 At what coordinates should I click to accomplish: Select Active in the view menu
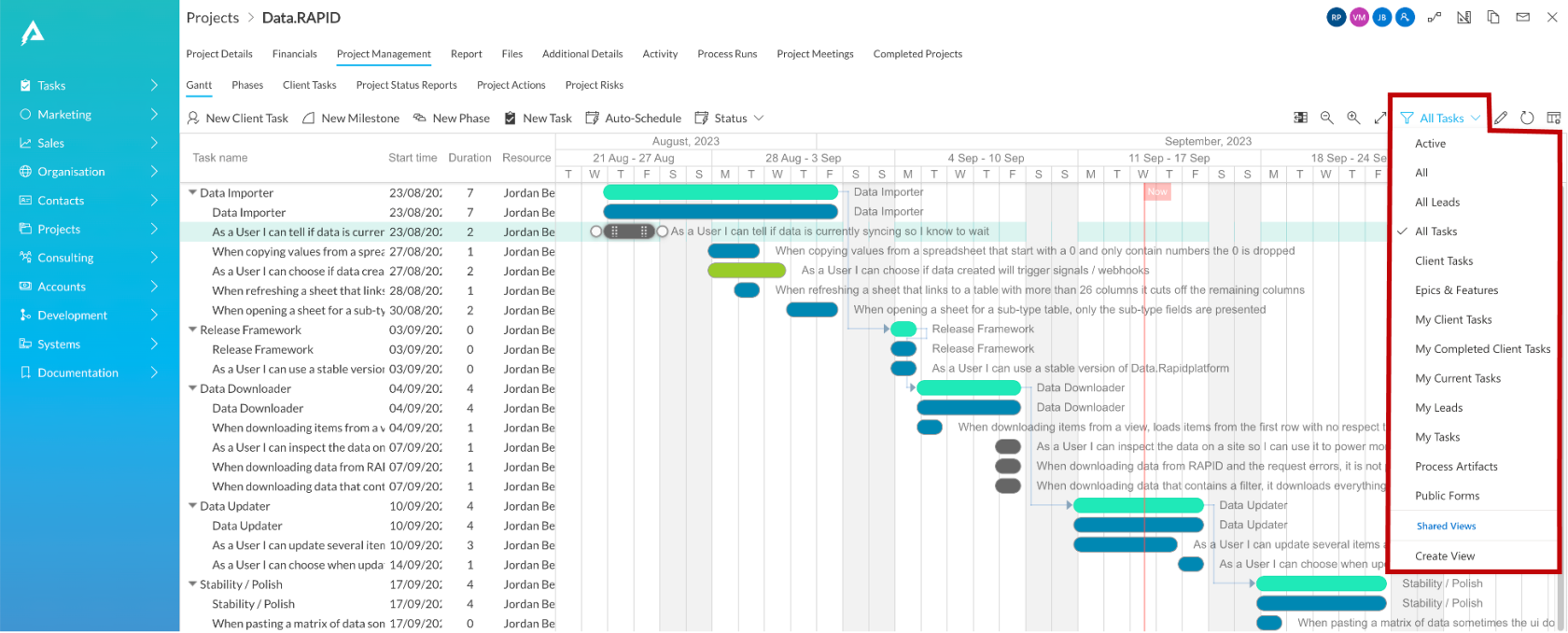(1430, 144)
